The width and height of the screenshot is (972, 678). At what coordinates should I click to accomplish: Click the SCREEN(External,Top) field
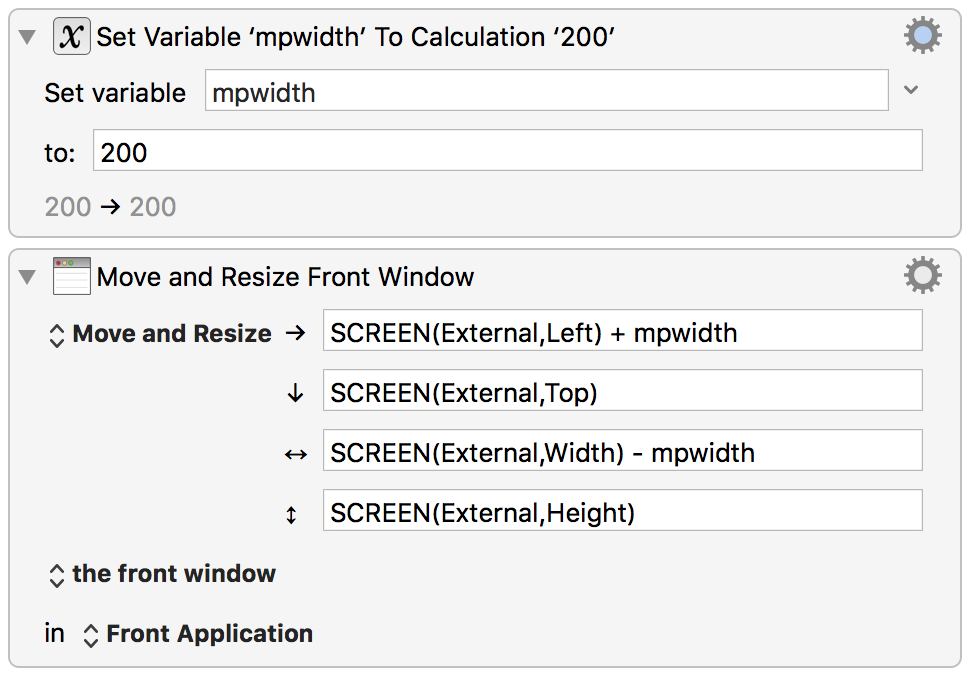pyautogui.click(x=622, y=390)
